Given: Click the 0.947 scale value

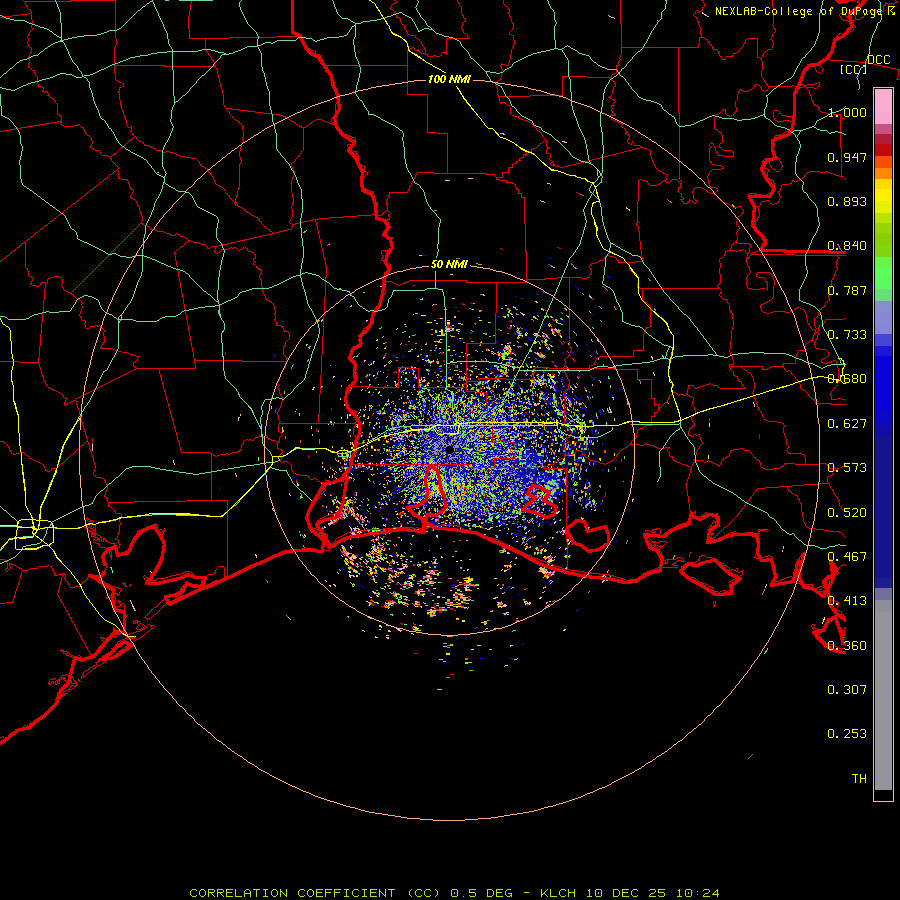Looking at the screenshot, I should pos(847,157).
